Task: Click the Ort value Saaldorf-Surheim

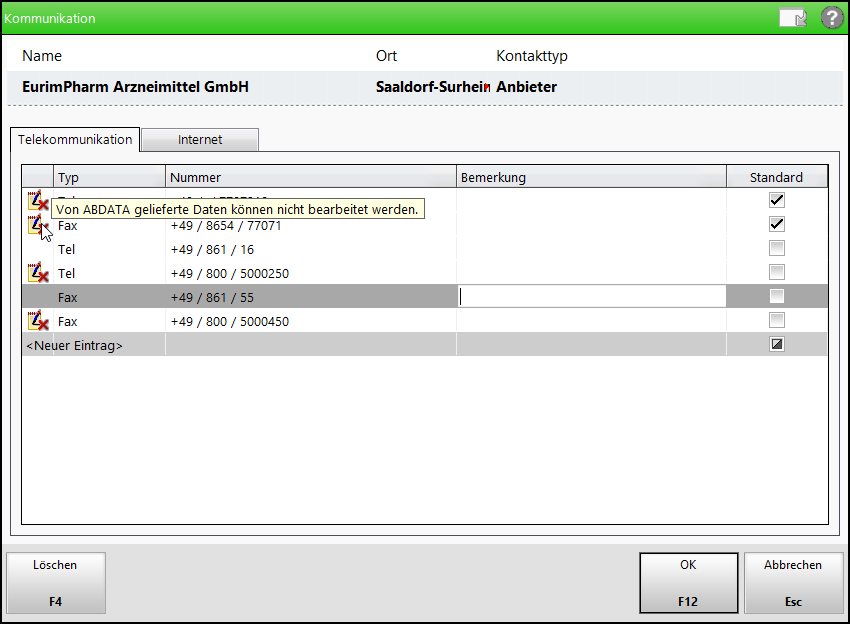Action: tap(433, 87)
